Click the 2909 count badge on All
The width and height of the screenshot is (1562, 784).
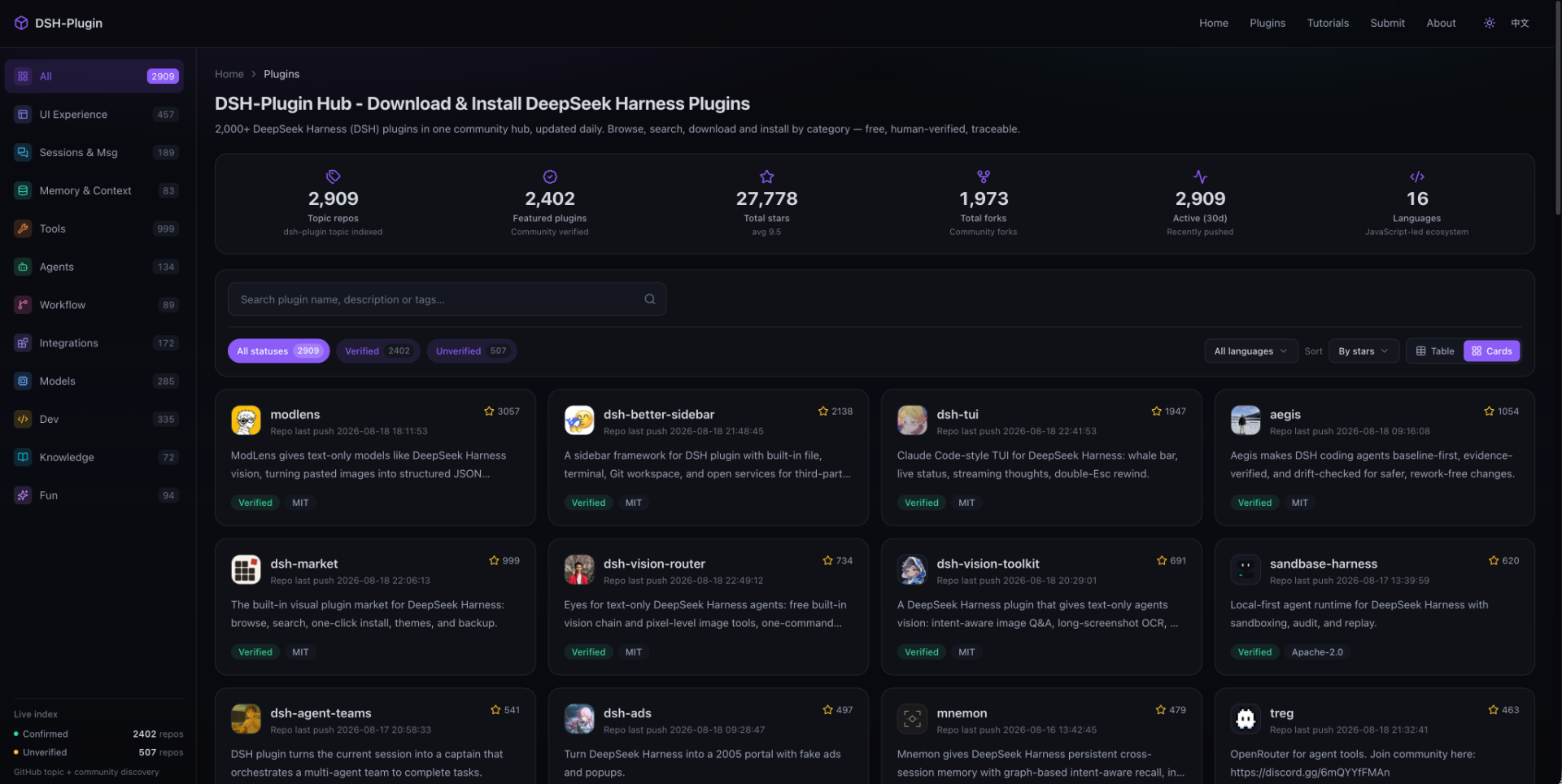coord(163,76)
